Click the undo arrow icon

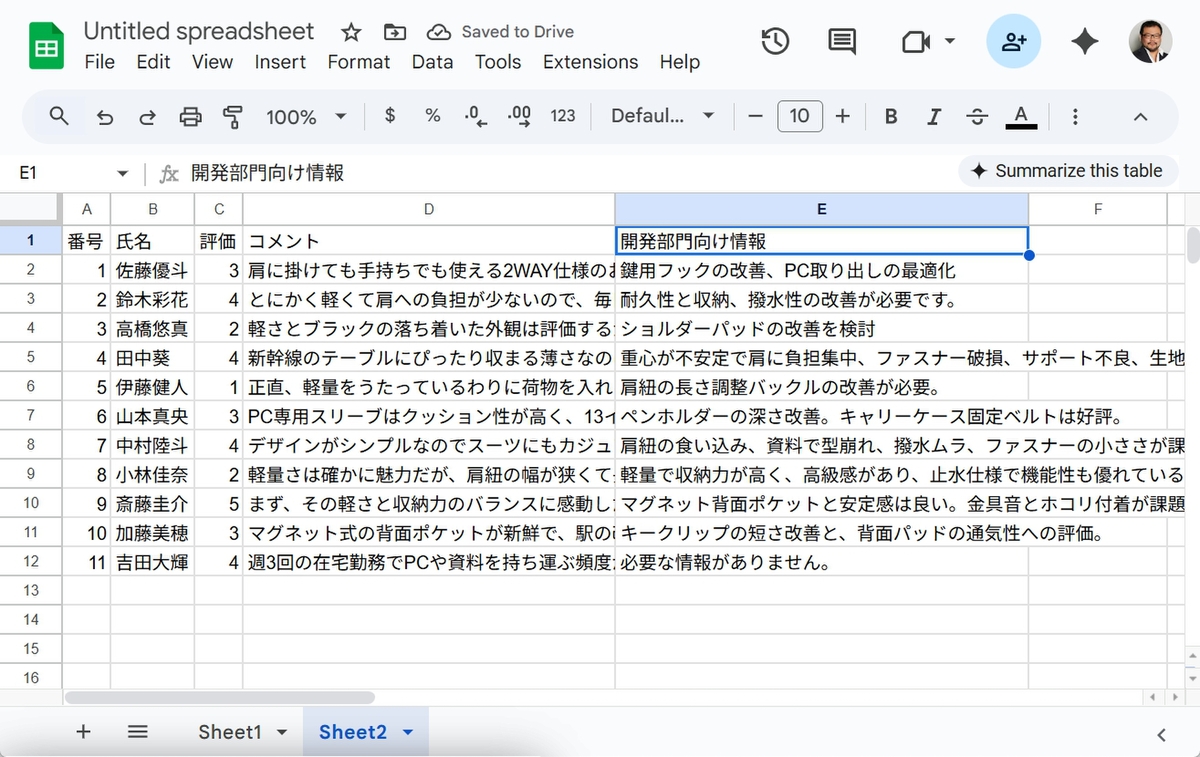(x=105, y=117)
